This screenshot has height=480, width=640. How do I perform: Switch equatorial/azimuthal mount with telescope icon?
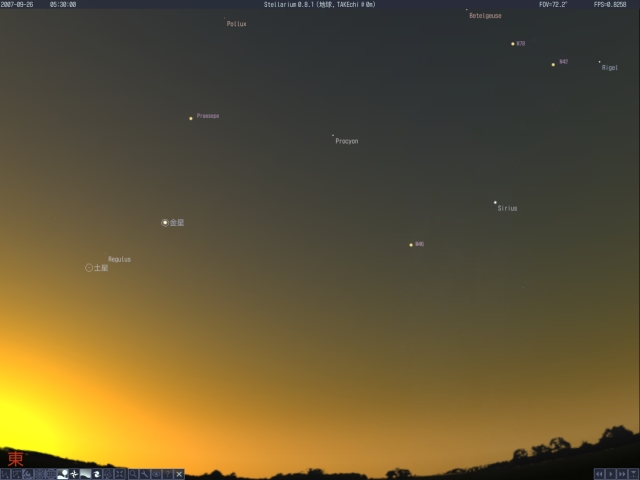[107, 474]
